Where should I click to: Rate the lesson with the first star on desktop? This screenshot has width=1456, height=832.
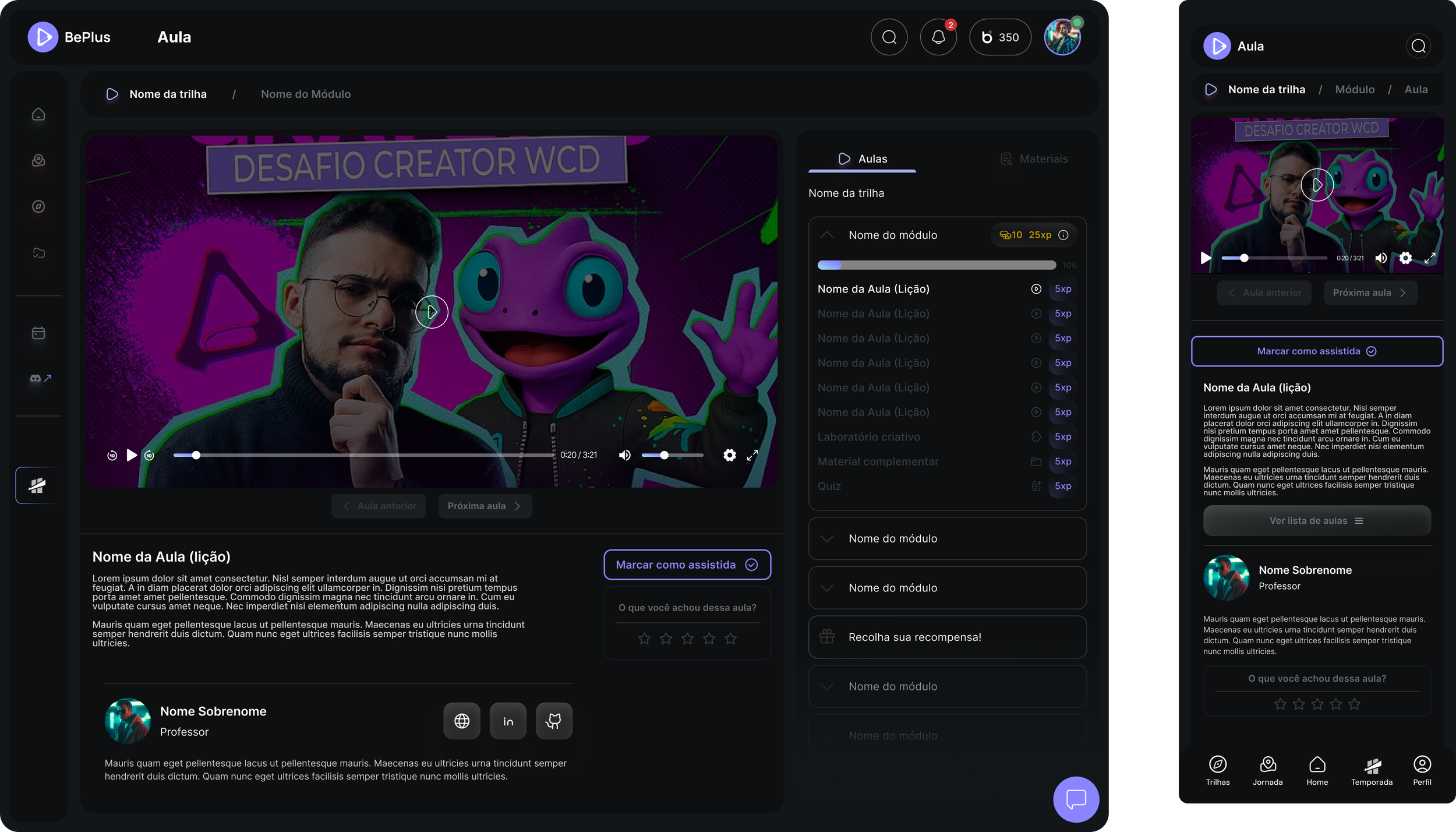pos(644,639)
